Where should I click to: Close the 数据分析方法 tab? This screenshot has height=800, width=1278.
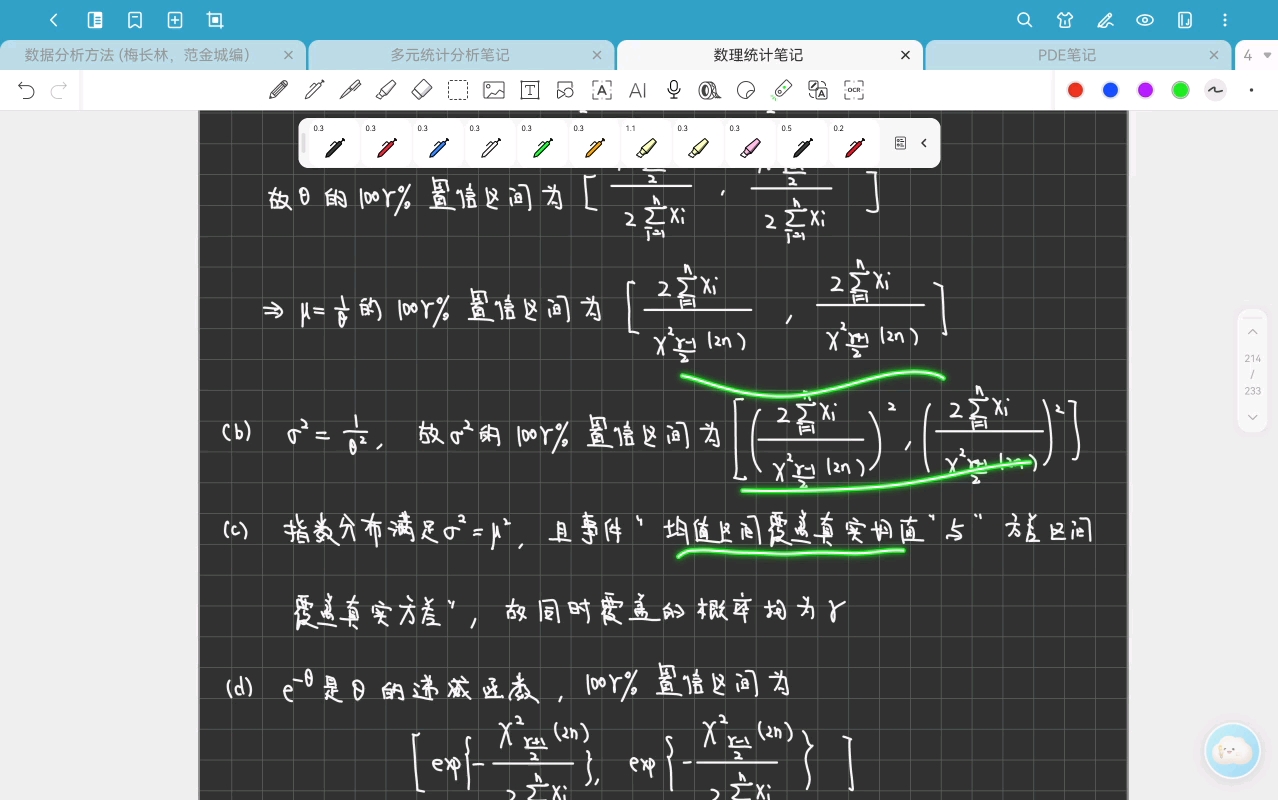289,55
